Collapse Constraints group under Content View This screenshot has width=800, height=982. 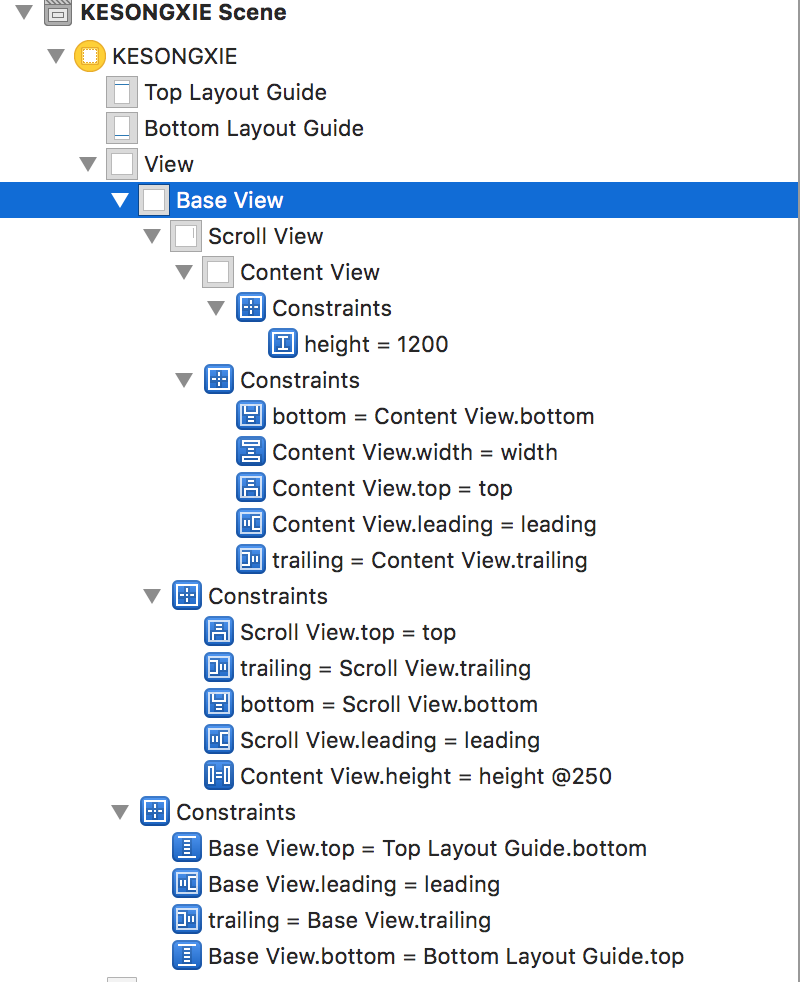click(x=216, y=308)
